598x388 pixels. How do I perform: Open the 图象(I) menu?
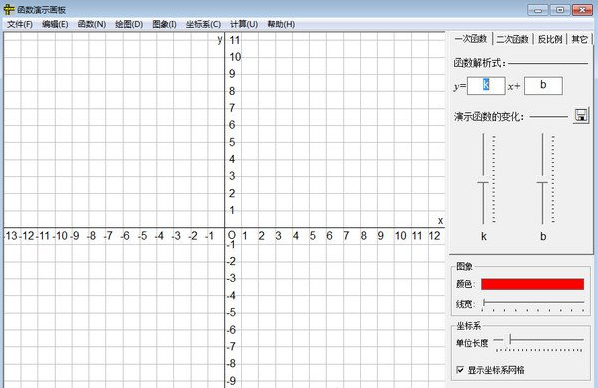pyautogui.click(x=164, y=24)
